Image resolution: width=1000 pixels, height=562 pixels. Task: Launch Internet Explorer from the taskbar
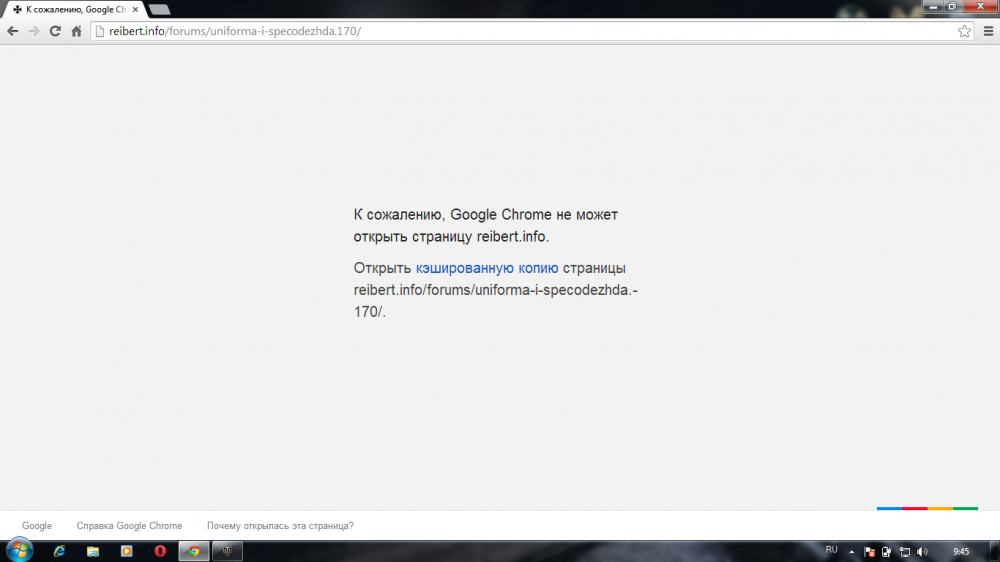(59, 551)
